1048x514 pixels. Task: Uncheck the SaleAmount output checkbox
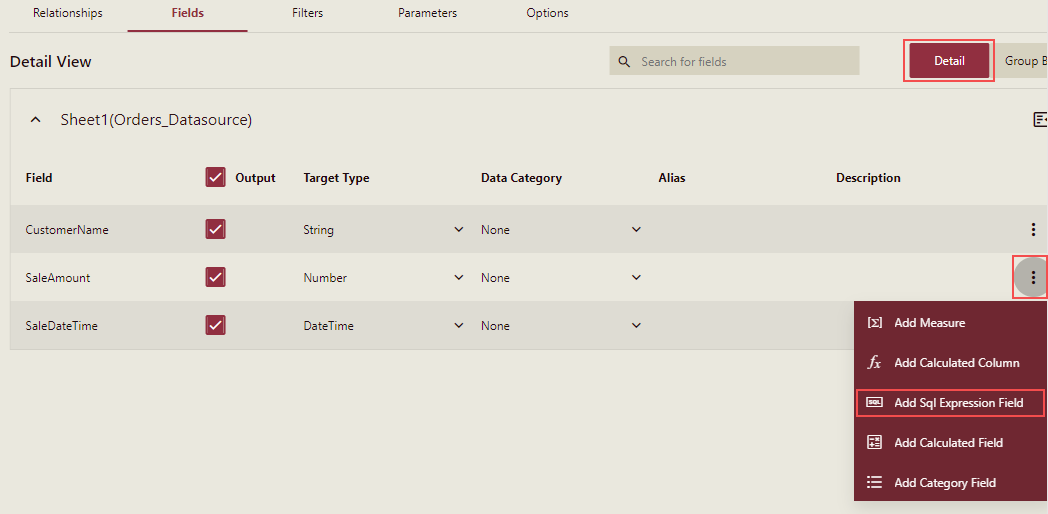click(x=215, y=277)
